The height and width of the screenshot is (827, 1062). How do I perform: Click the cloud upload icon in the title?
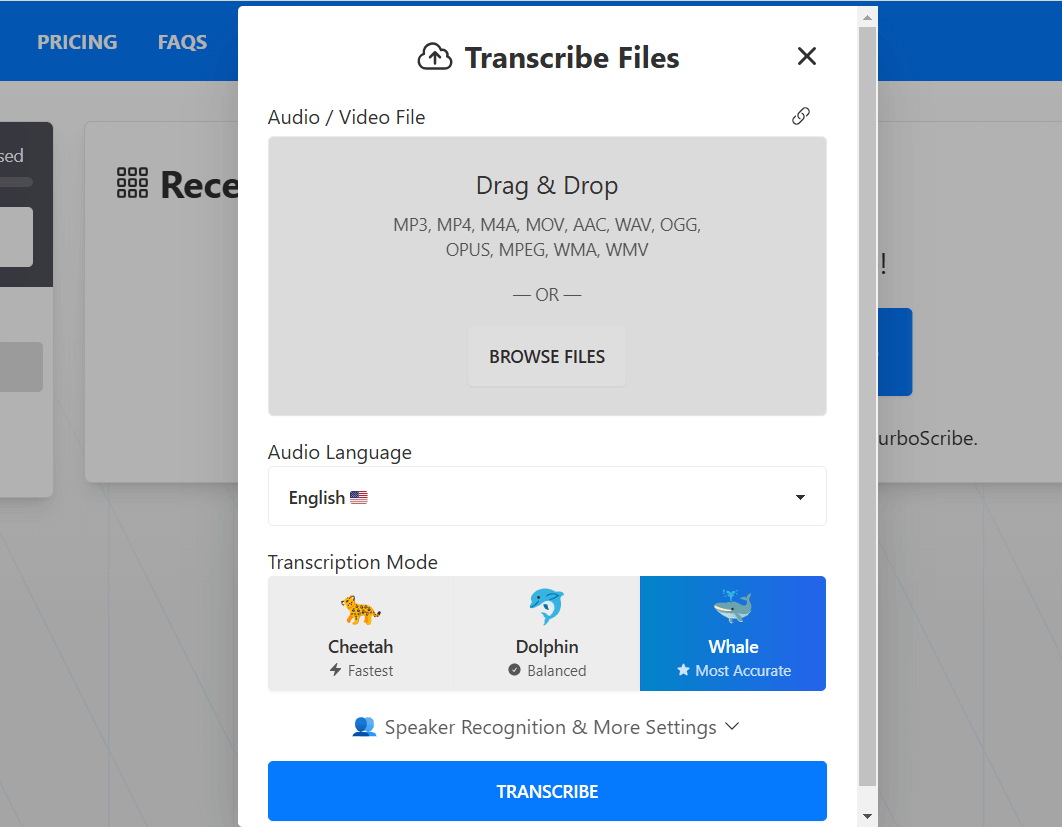[x=434, y=58]
